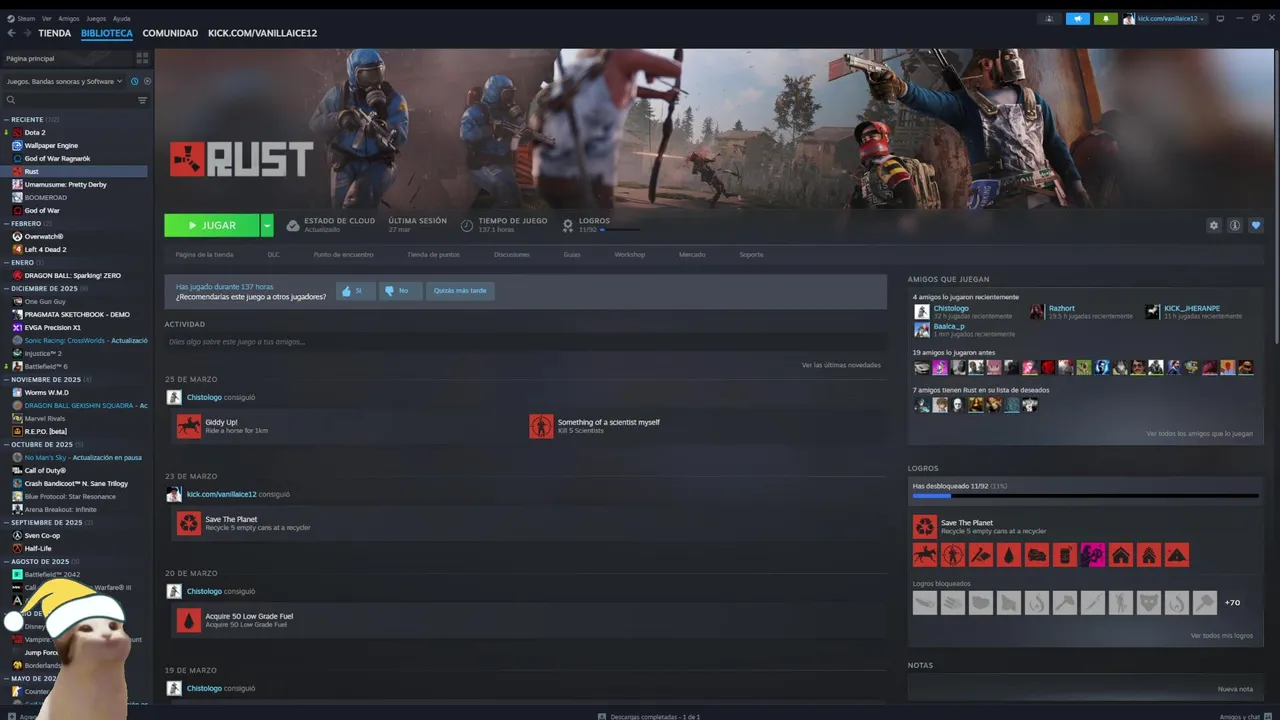Open the Ver menu
Image resolution: width=1280 pixels, height=720 pixels.
pyautogui.click(x=47, y=18)
